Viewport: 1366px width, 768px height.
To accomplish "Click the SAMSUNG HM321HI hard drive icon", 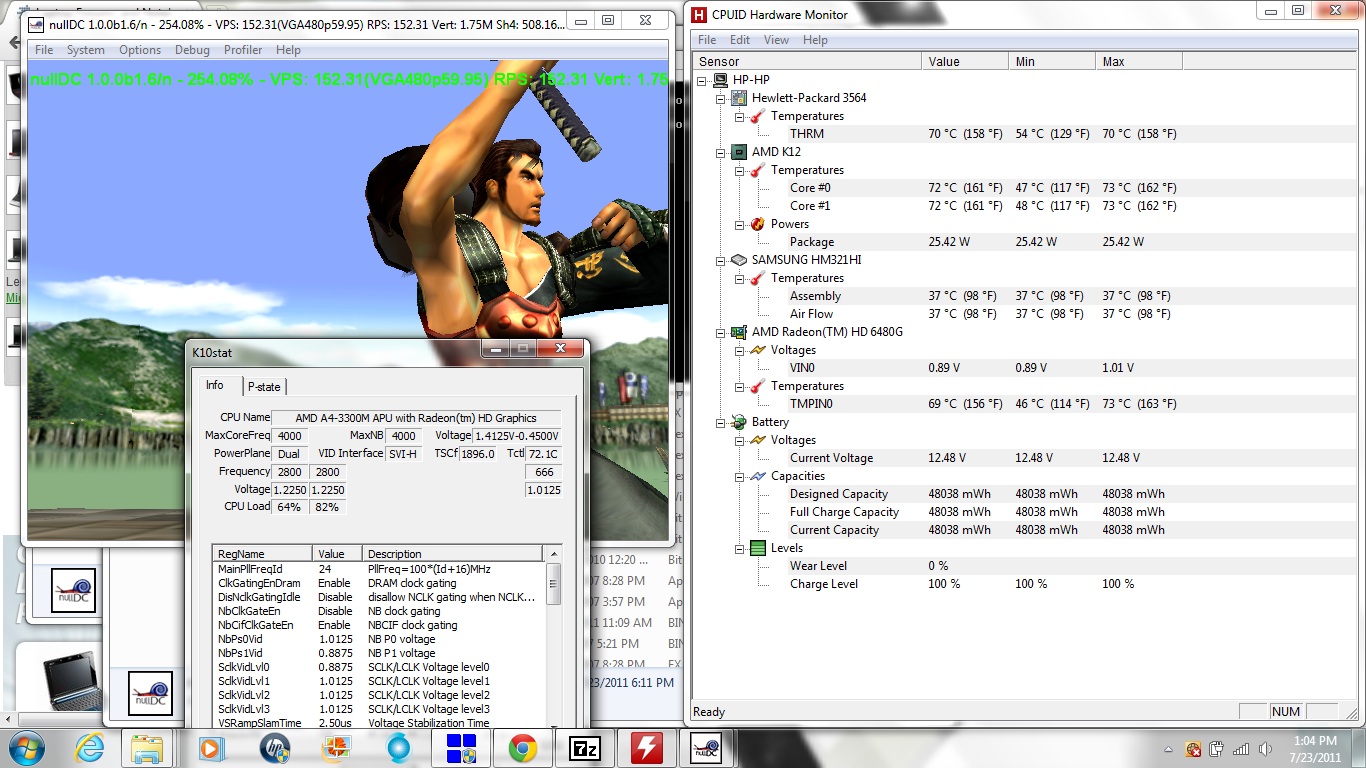I will [739, 260].
